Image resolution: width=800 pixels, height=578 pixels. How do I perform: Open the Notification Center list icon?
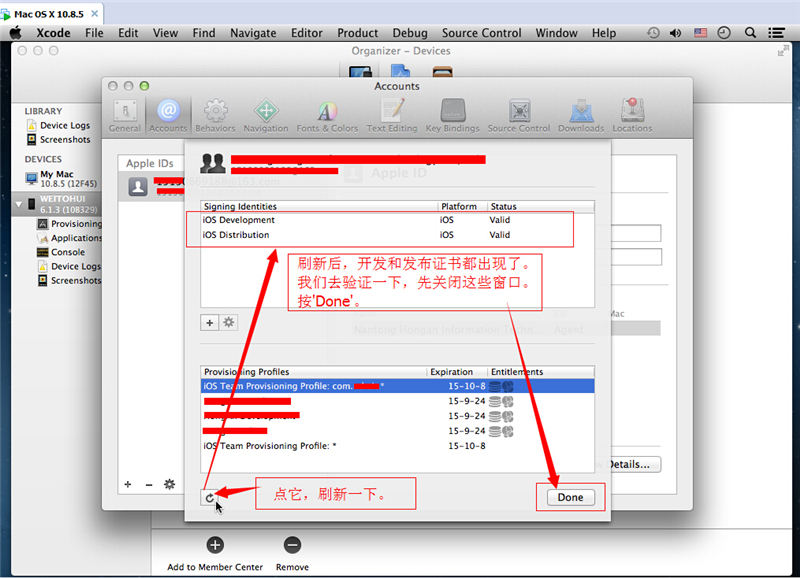click(777, 33)
